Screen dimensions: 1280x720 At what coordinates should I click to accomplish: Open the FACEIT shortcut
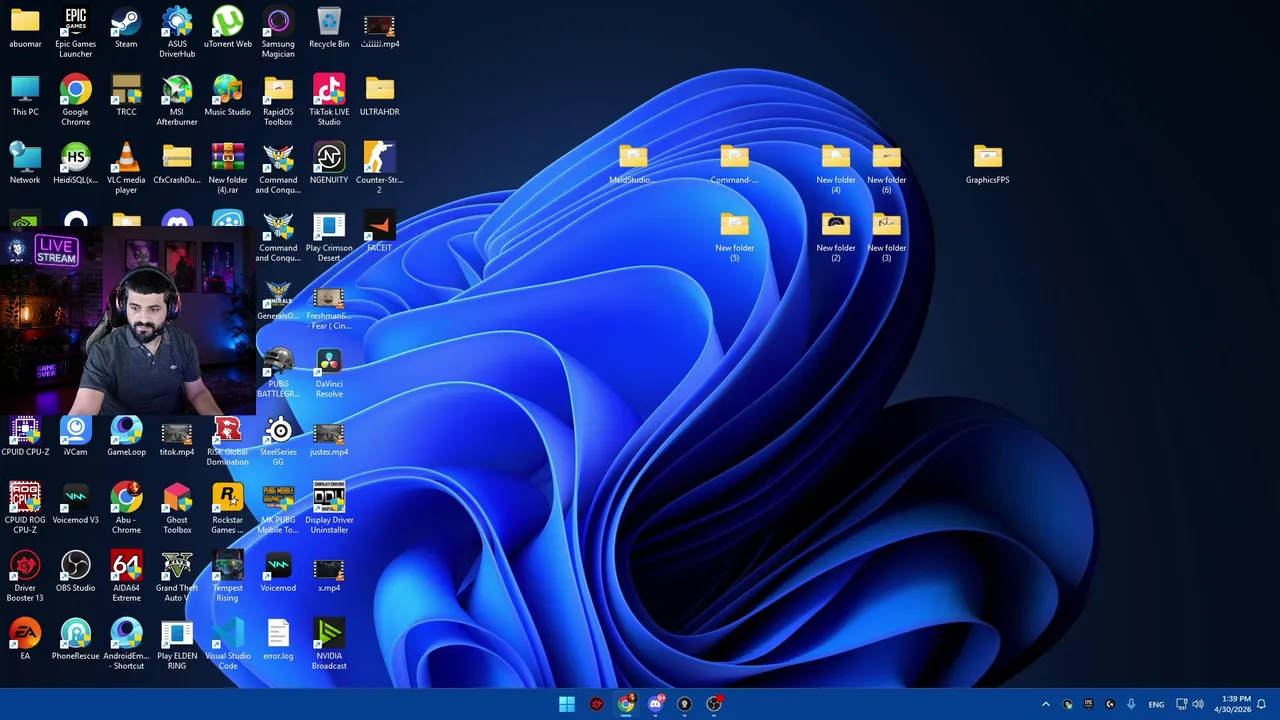coord(379,232)
